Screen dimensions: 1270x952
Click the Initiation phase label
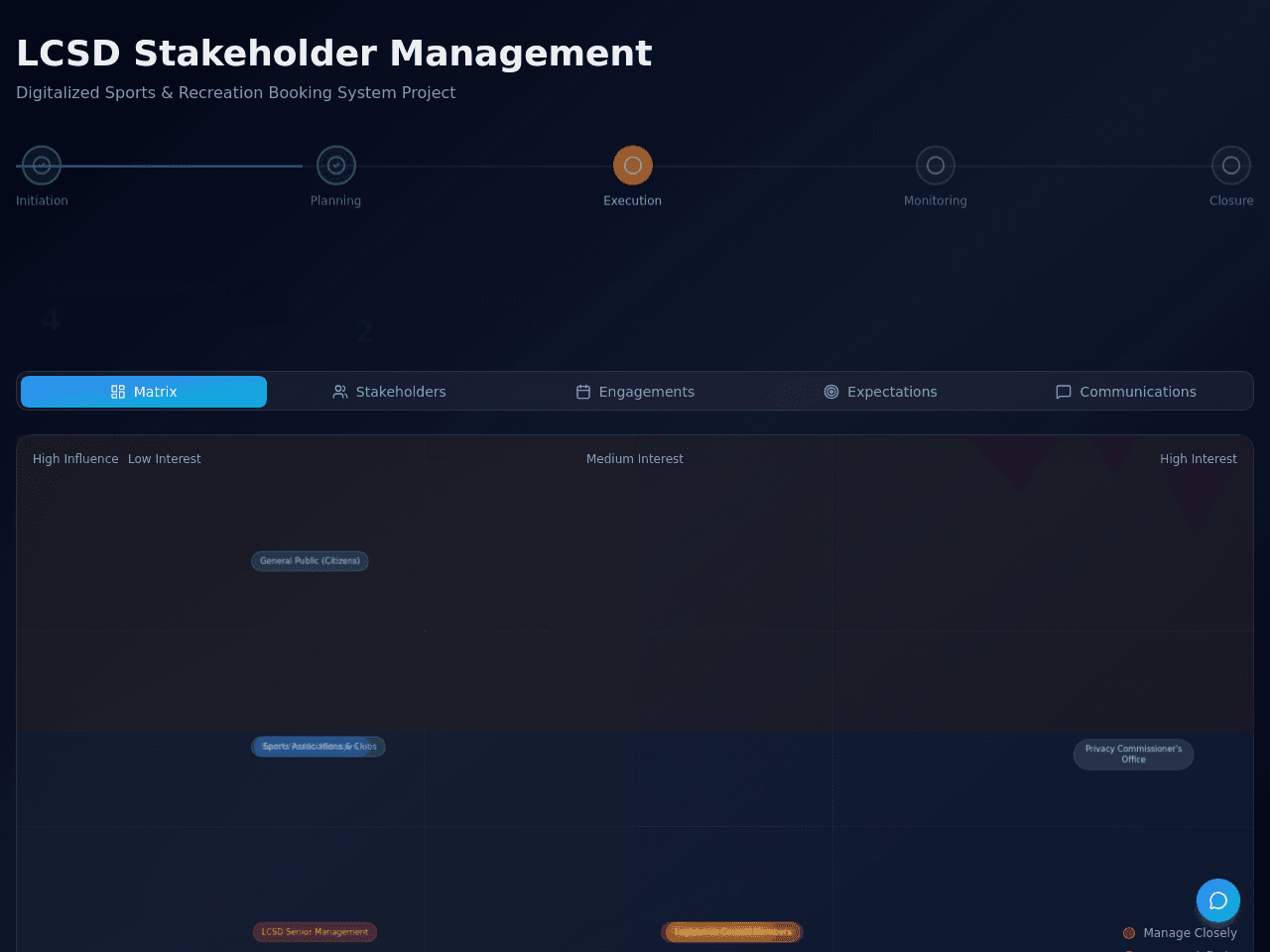tap(42, 200)
